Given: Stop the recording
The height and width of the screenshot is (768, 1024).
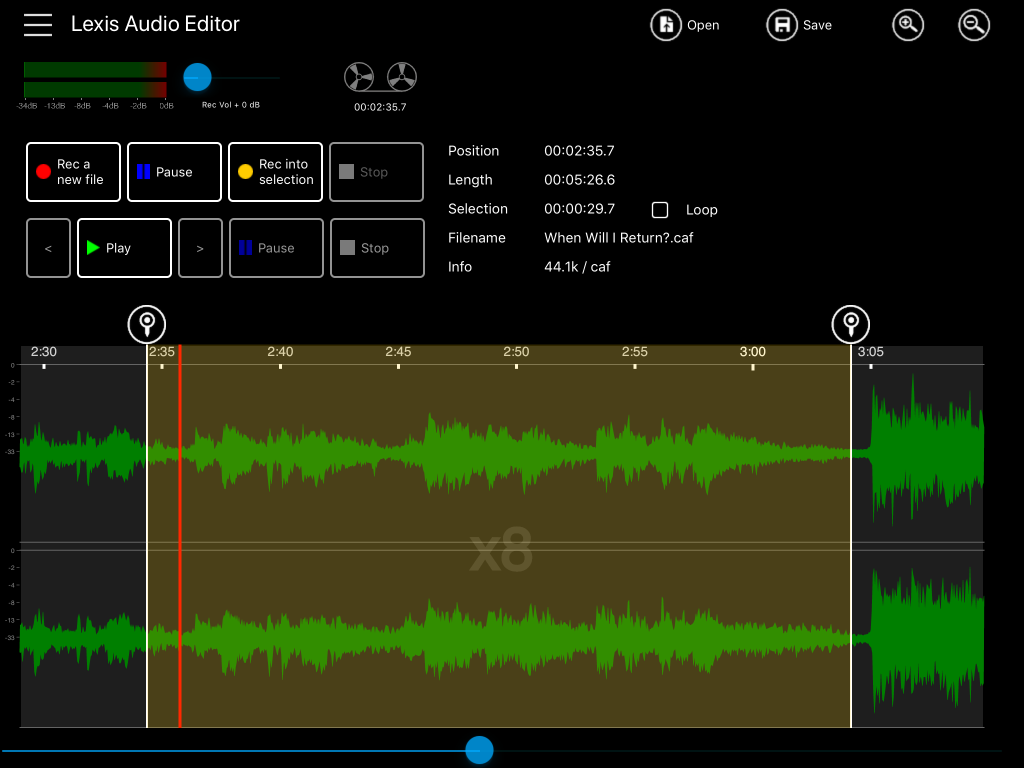Looking at the screenshot, I should [377, 172].
